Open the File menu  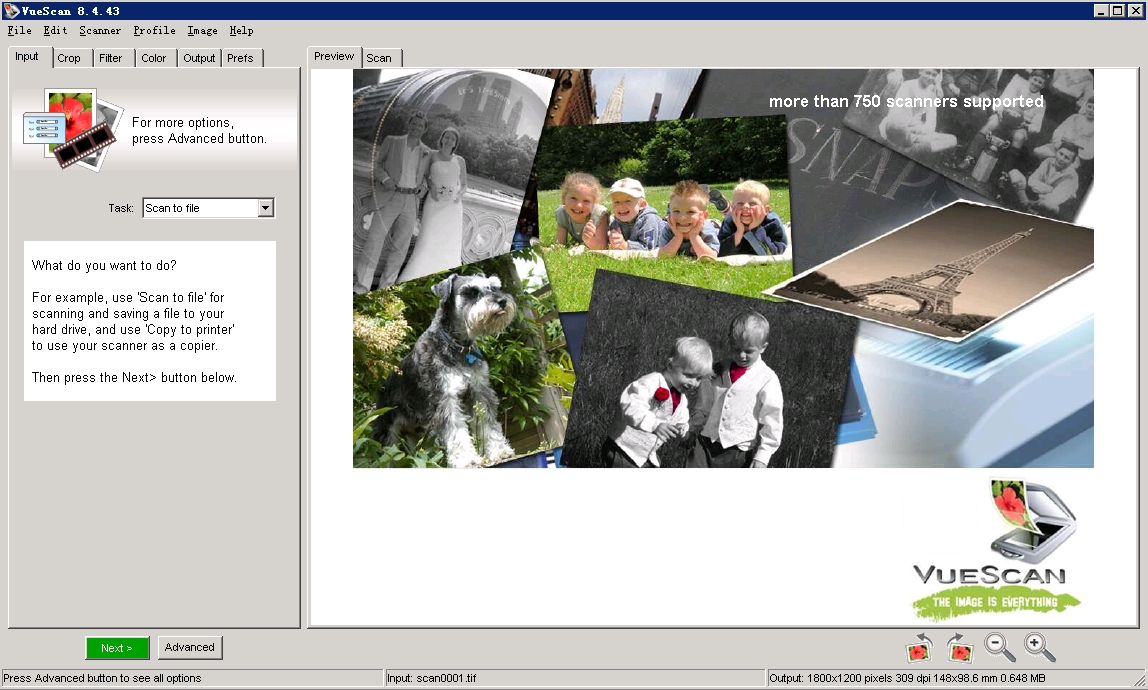click(19, 31)
